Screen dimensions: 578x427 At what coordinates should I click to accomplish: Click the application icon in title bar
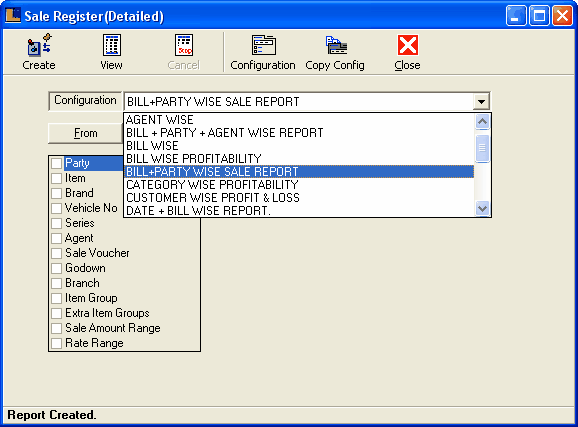pyautogui.click(x=13, y=15)
